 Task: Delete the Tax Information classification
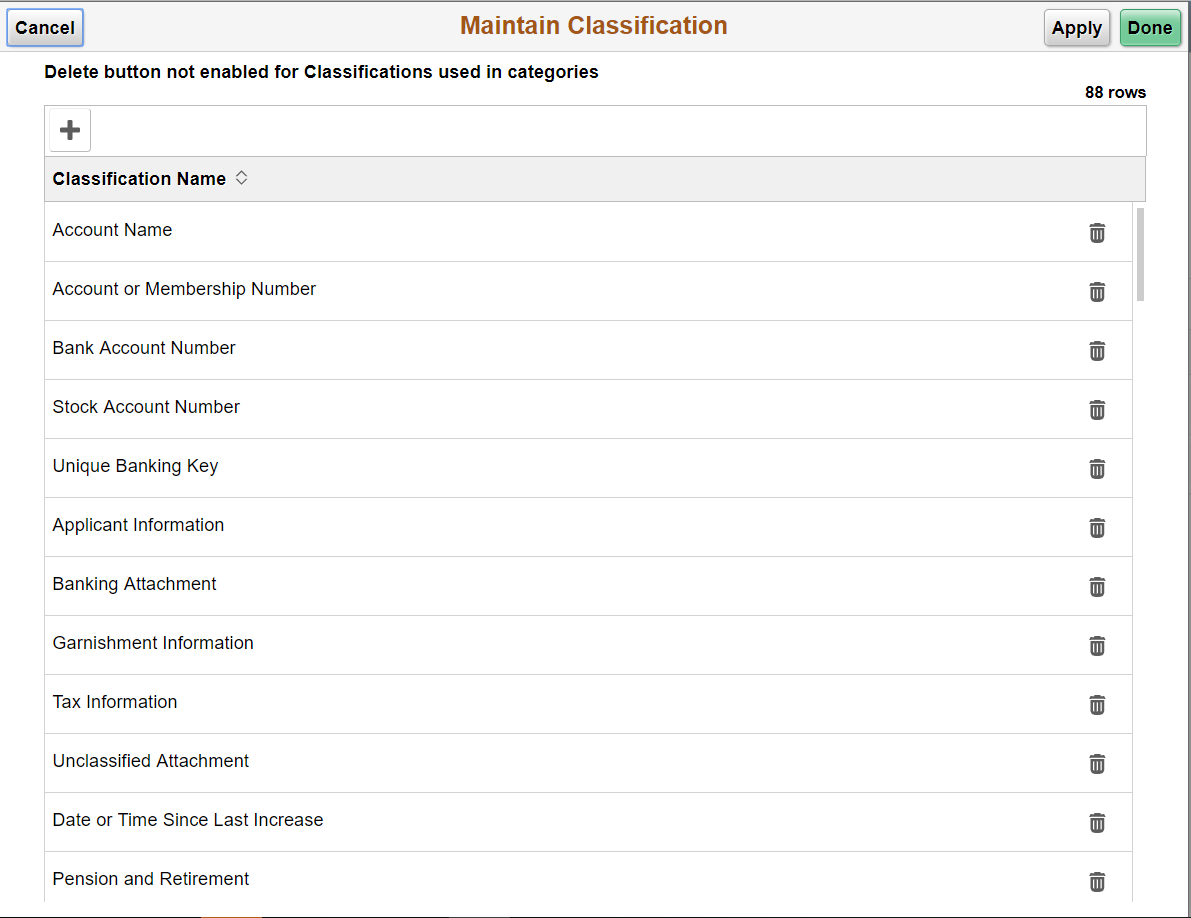1097,705
